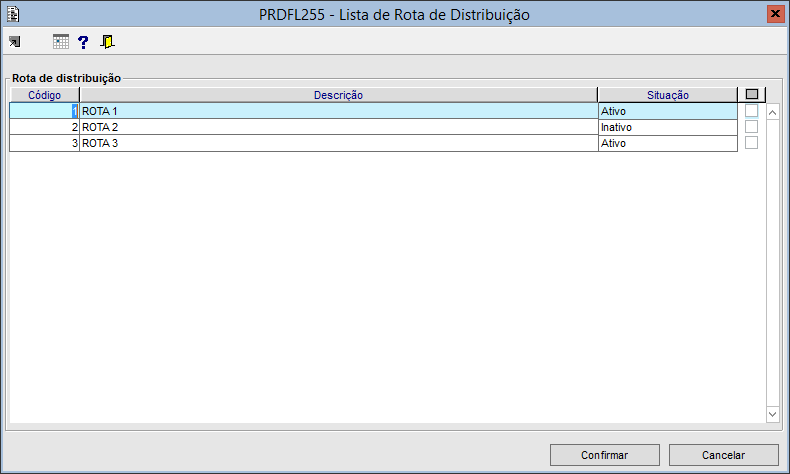Close the PRDFL255 window
The height and width of the screenshot is (474, 790).
click(x=775, y=14)
